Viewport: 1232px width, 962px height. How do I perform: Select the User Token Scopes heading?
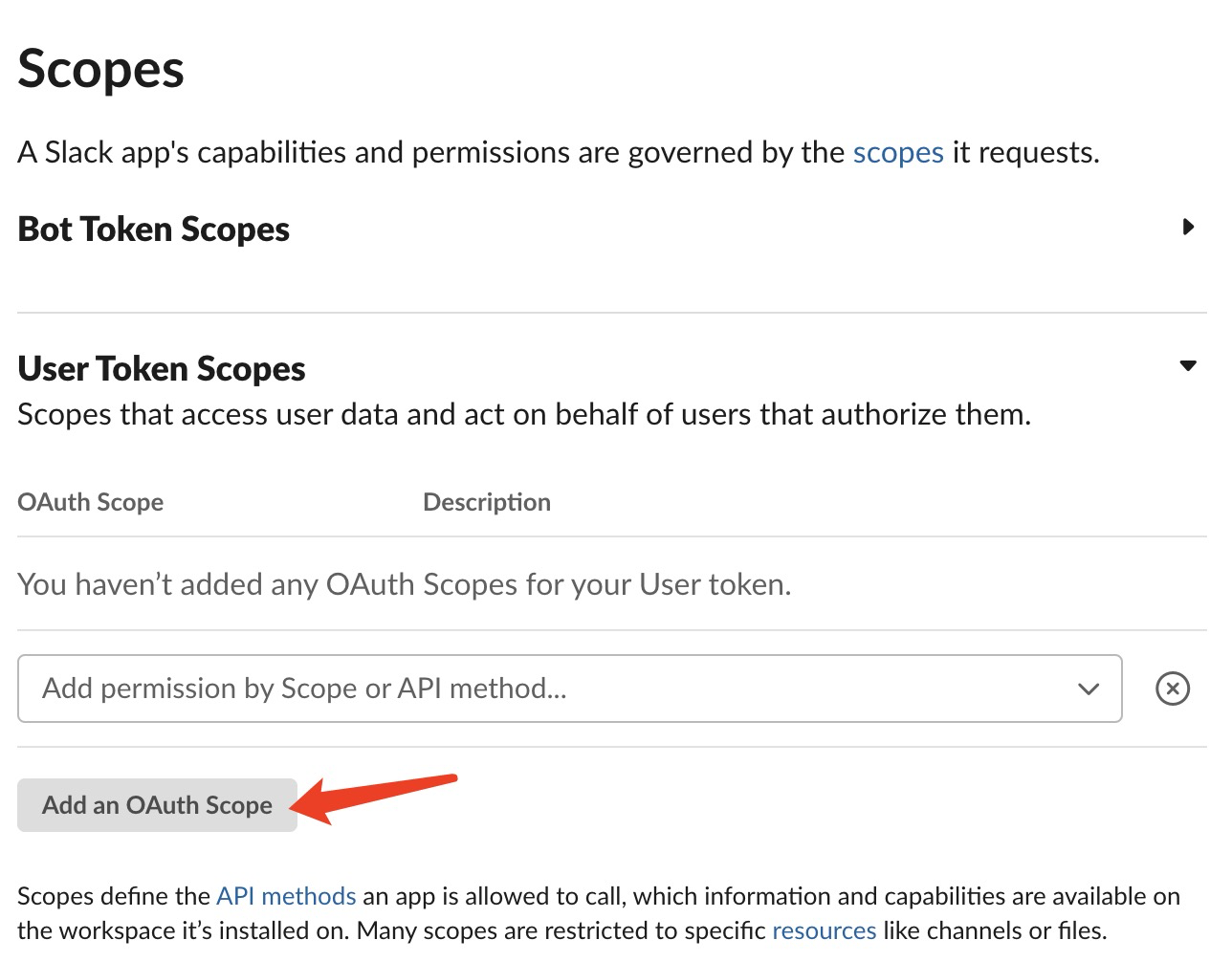tap(162, 369)
